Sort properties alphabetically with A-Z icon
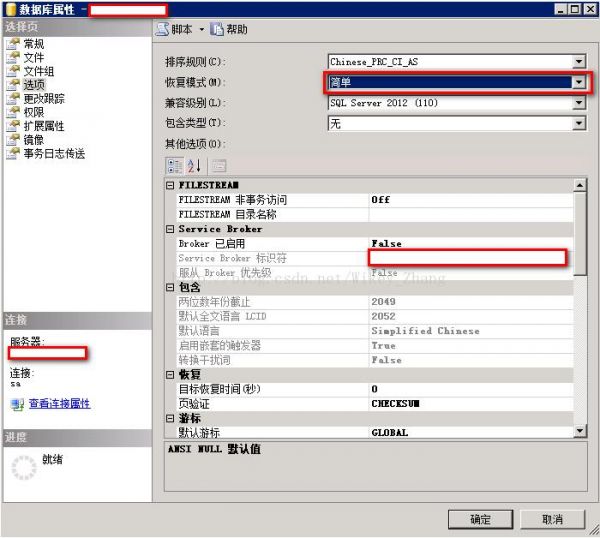 click(194, 166)
